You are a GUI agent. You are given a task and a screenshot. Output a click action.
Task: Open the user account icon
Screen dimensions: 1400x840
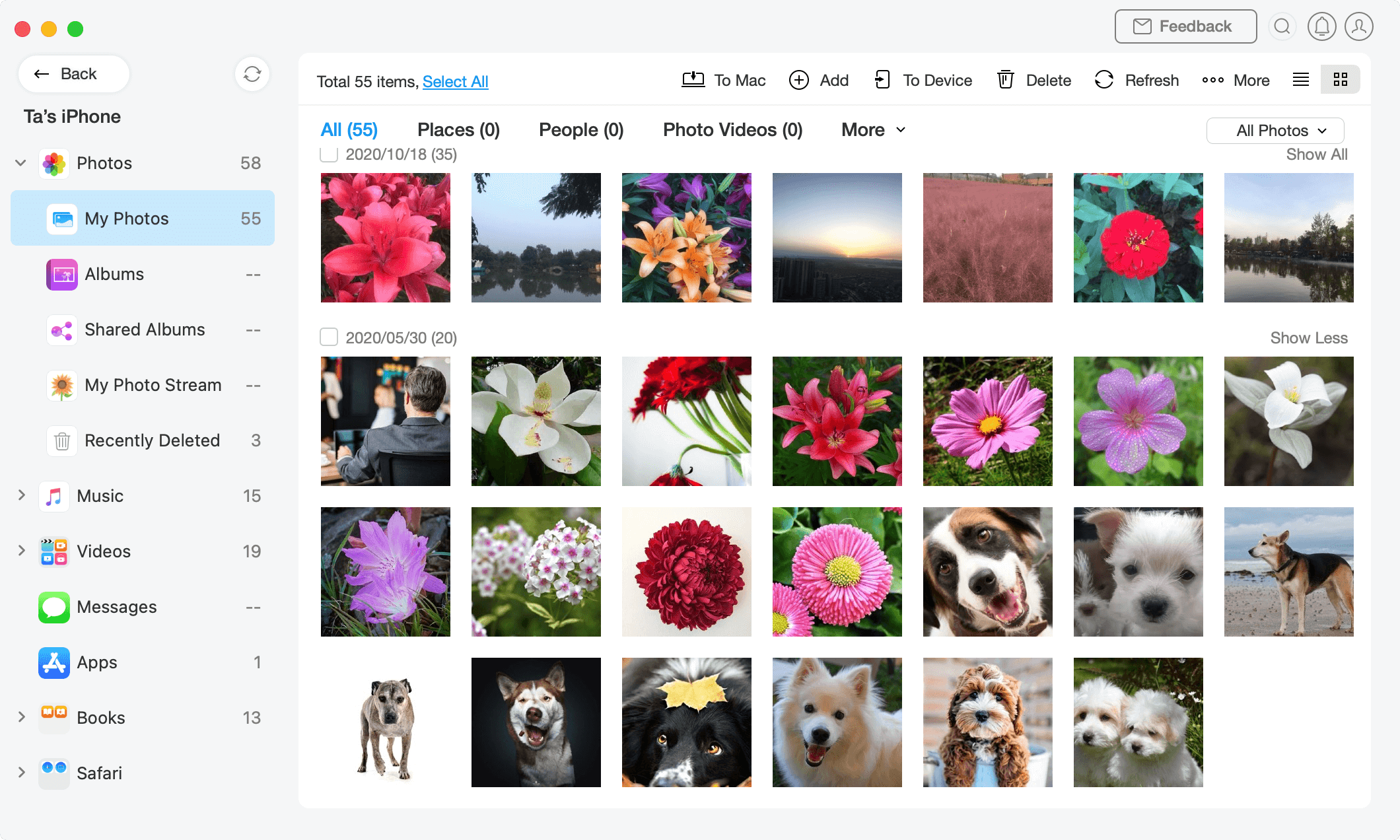coord(1358,26)
